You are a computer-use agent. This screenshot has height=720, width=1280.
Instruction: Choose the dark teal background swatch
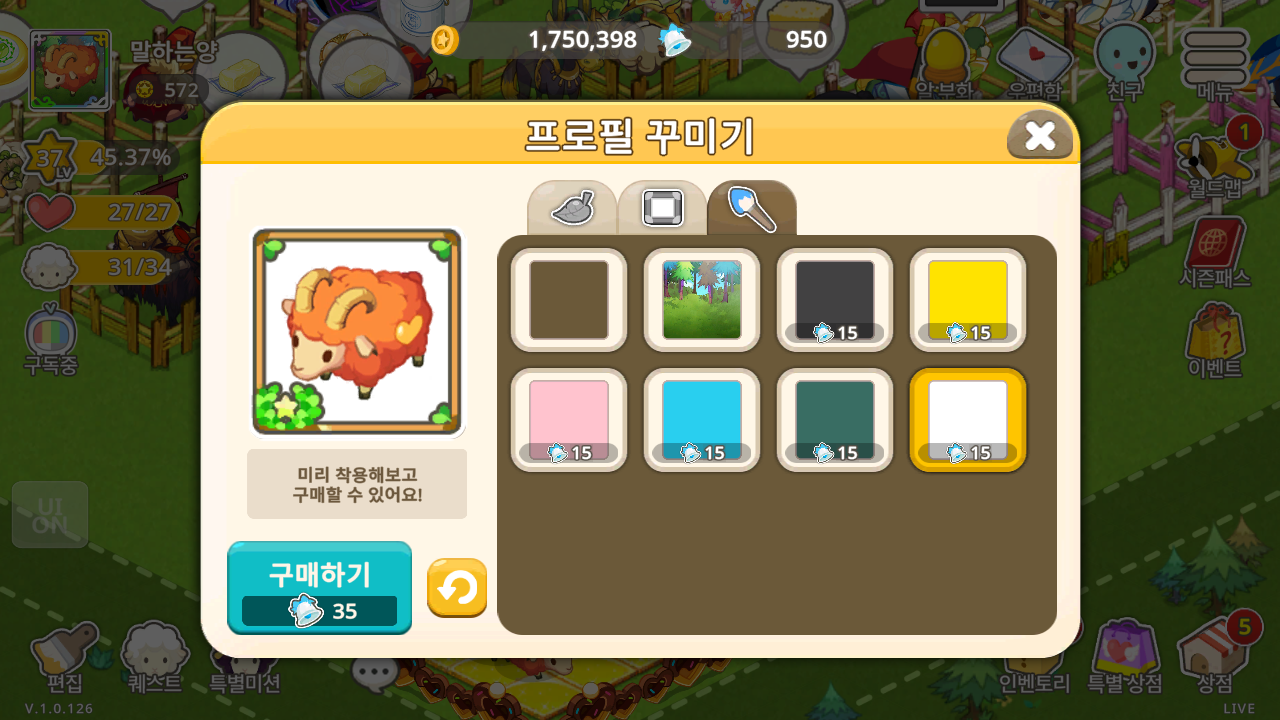(x=835, y=420)
